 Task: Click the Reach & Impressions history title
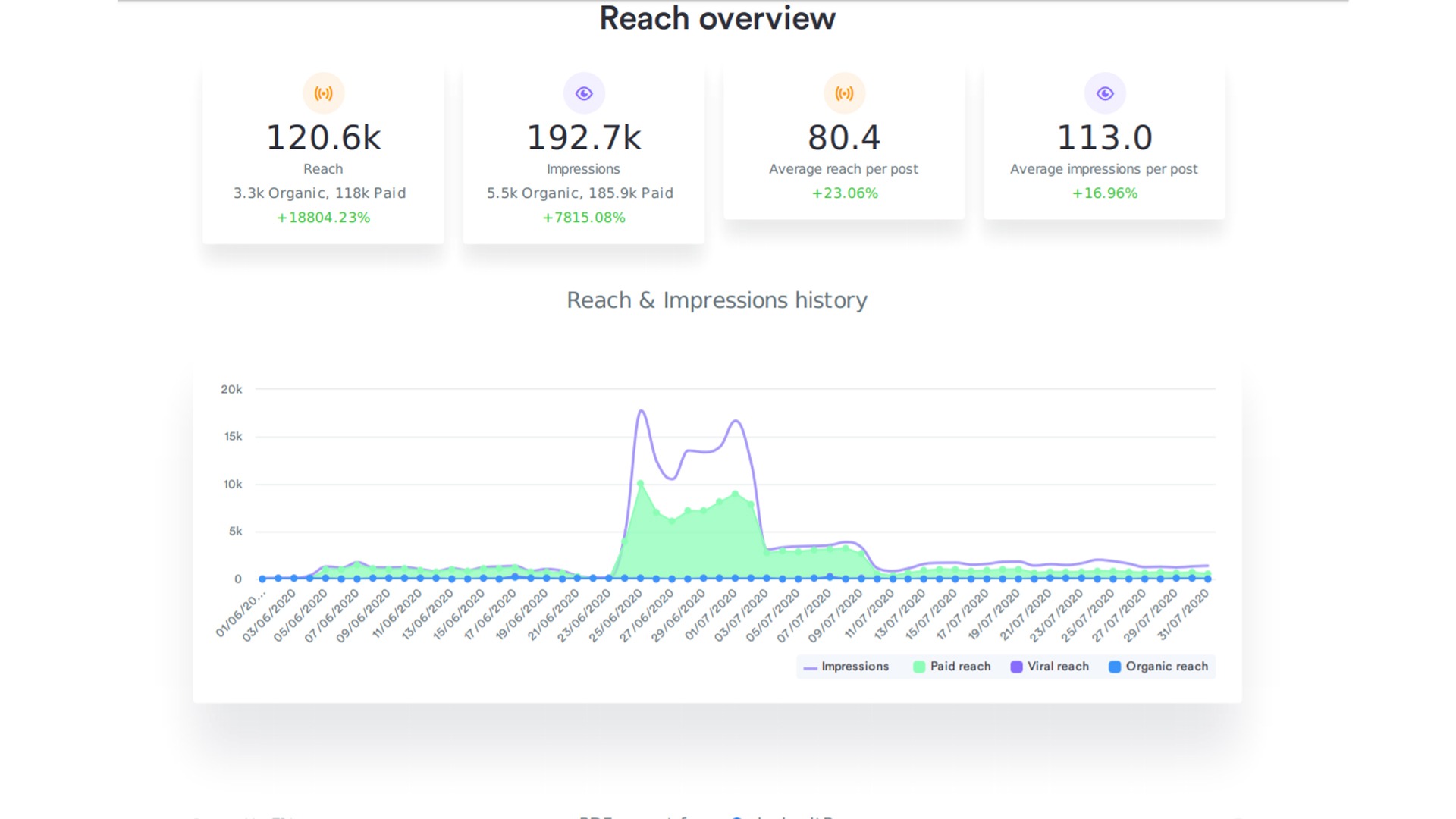click(x=717, y=300)
